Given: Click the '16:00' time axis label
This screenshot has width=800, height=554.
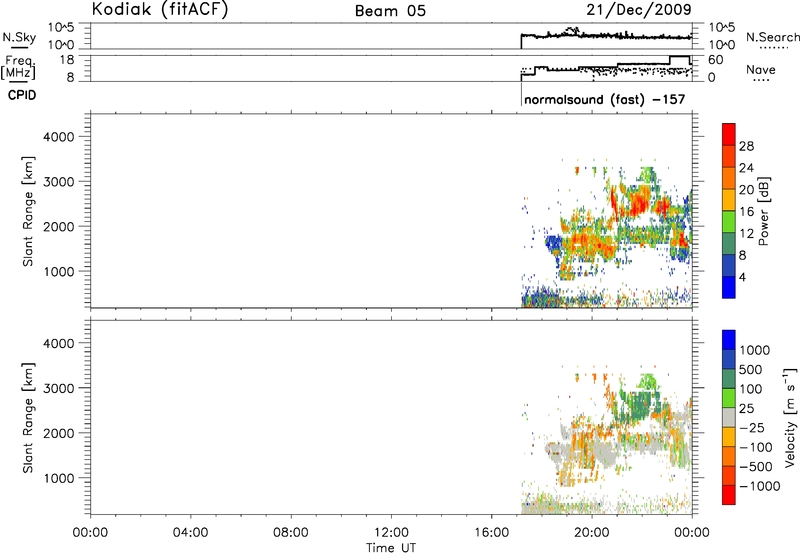Looking at the screenshot, I should pyautogui.click(x=491, y=533).
